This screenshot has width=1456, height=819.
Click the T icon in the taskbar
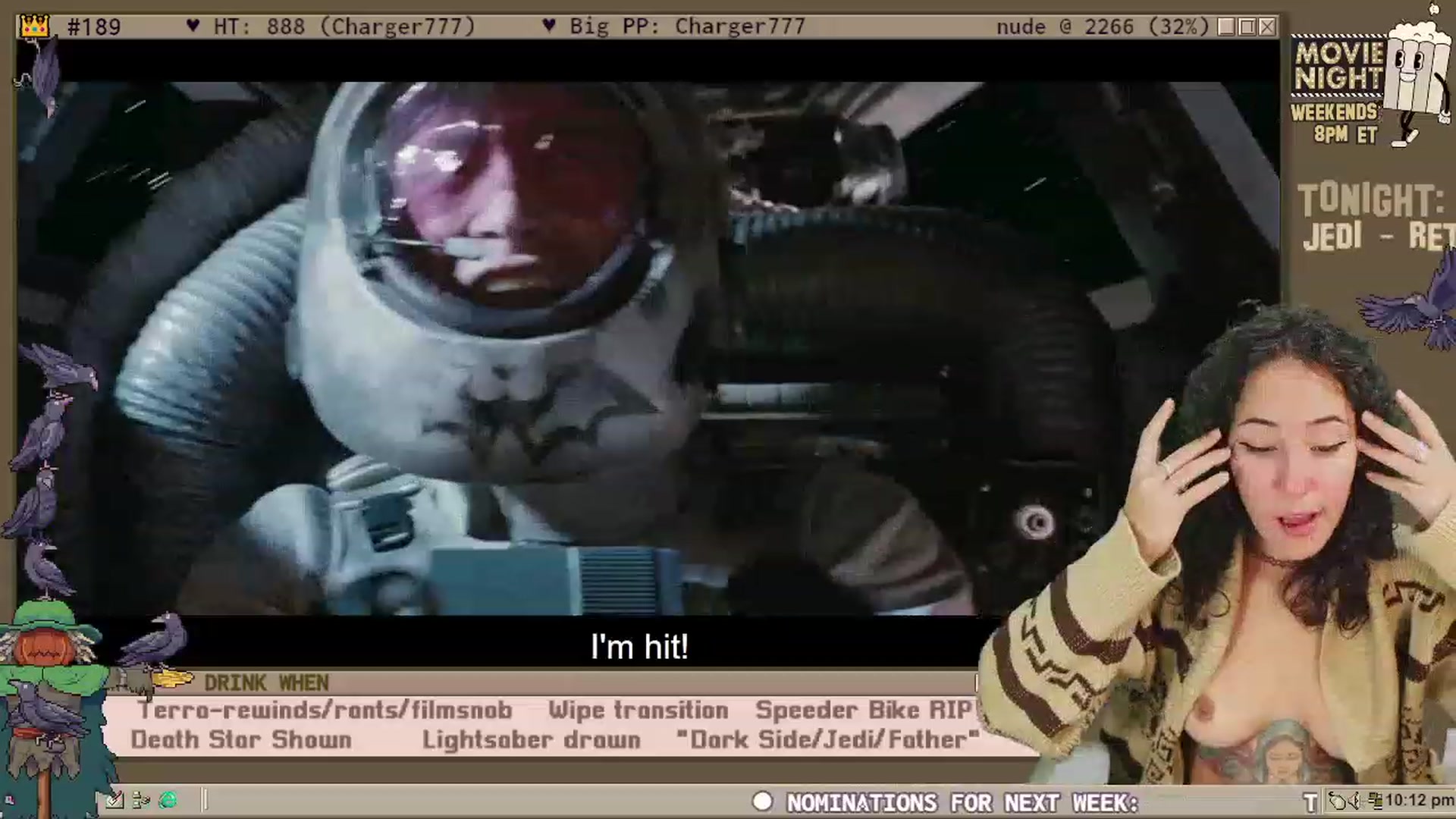click(1310, 802)
